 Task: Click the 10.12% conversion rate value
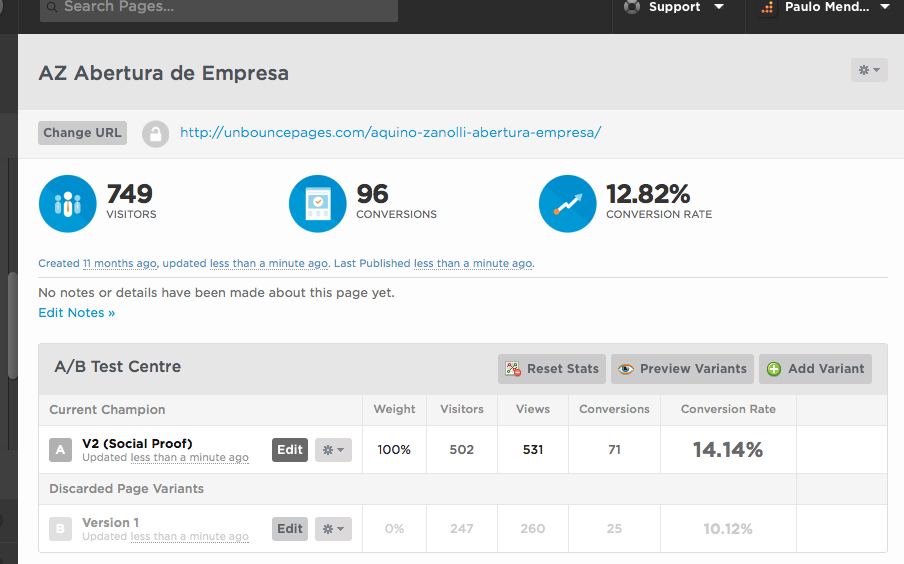coord(728,529)
